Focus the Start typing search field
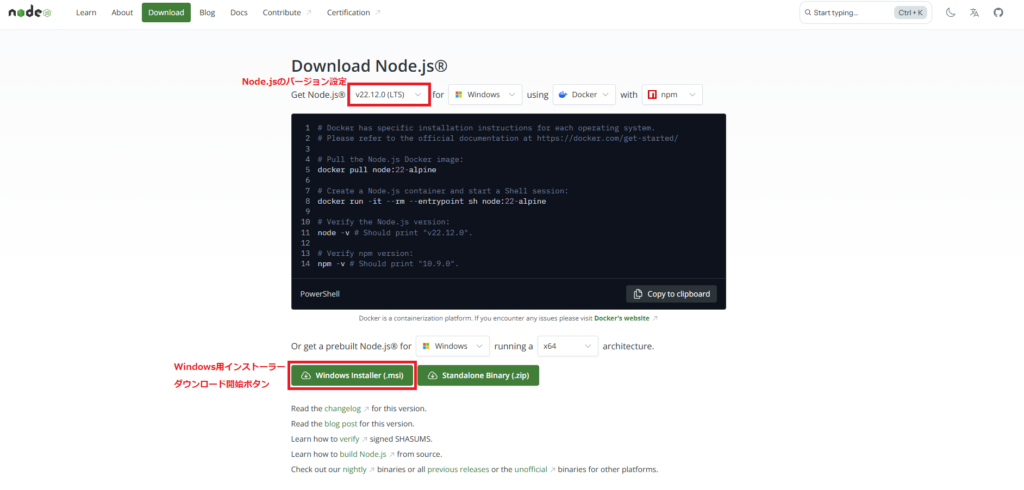The height and width of the screenshot is (490, 1024). [x=865, y=12]
